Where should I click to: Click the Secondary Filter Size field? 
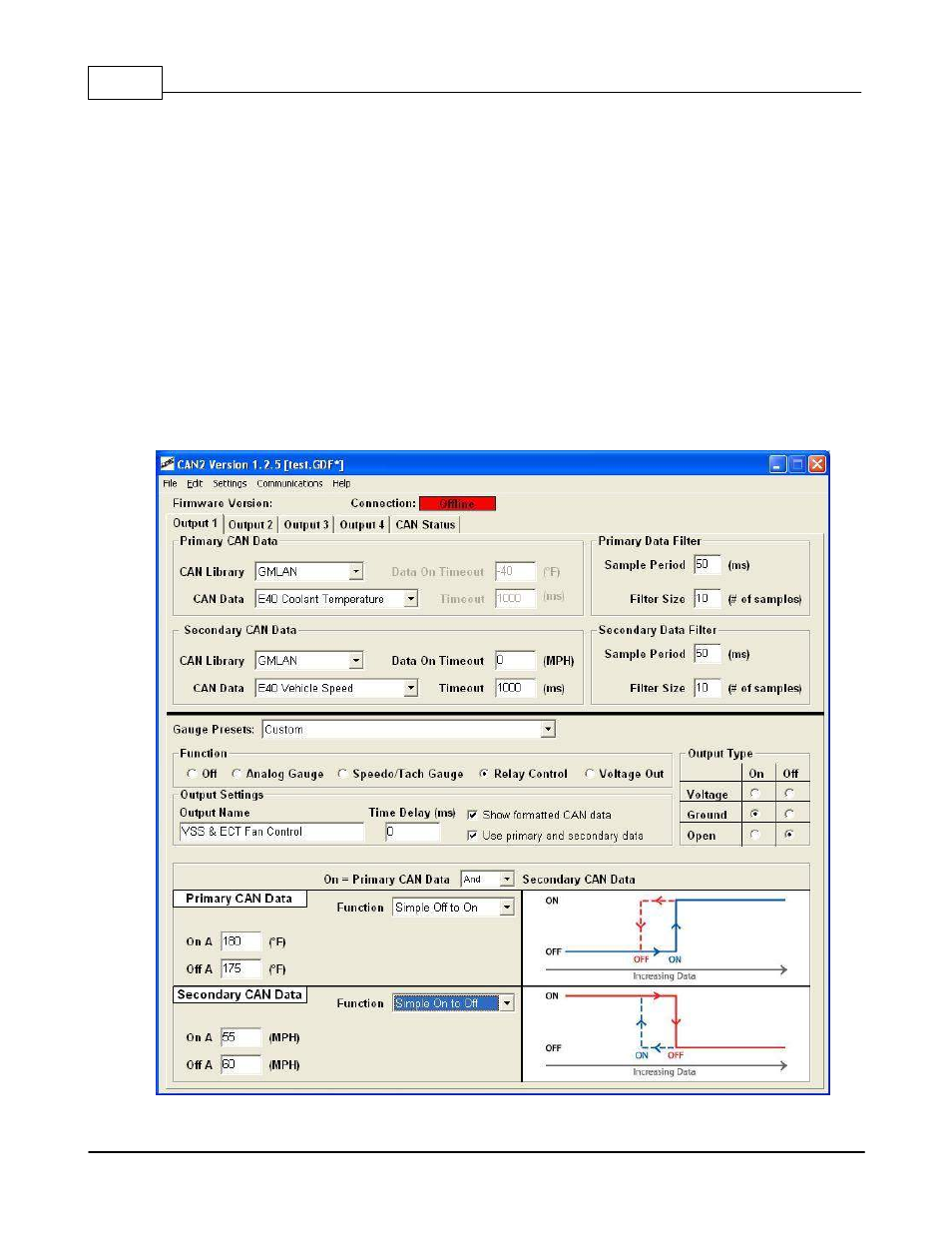707,688
